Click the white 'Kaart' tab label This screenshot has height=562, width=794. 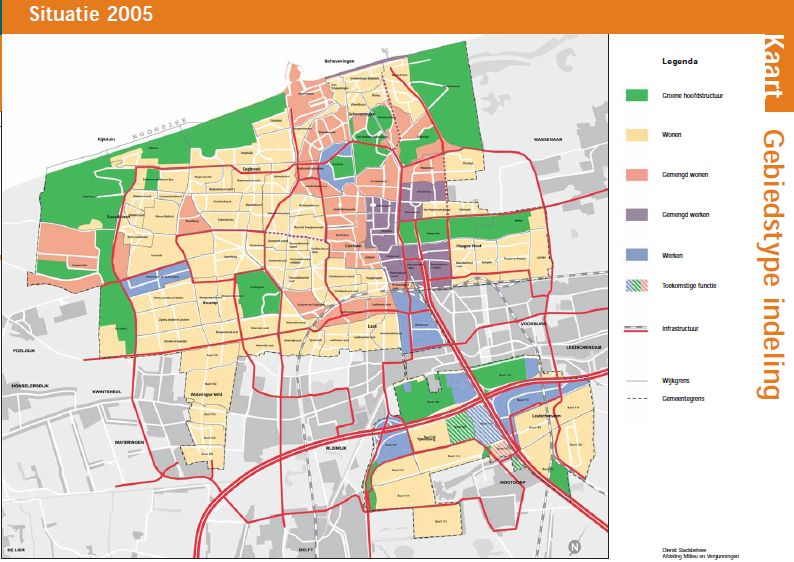pyautogui.click(x=772, y=66)
